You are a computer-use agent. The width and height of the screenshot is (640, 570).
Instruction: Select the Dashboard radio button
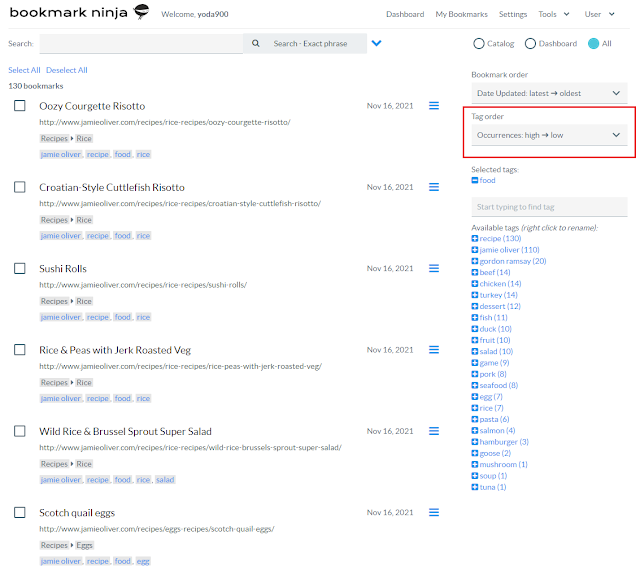coord(530,43)
